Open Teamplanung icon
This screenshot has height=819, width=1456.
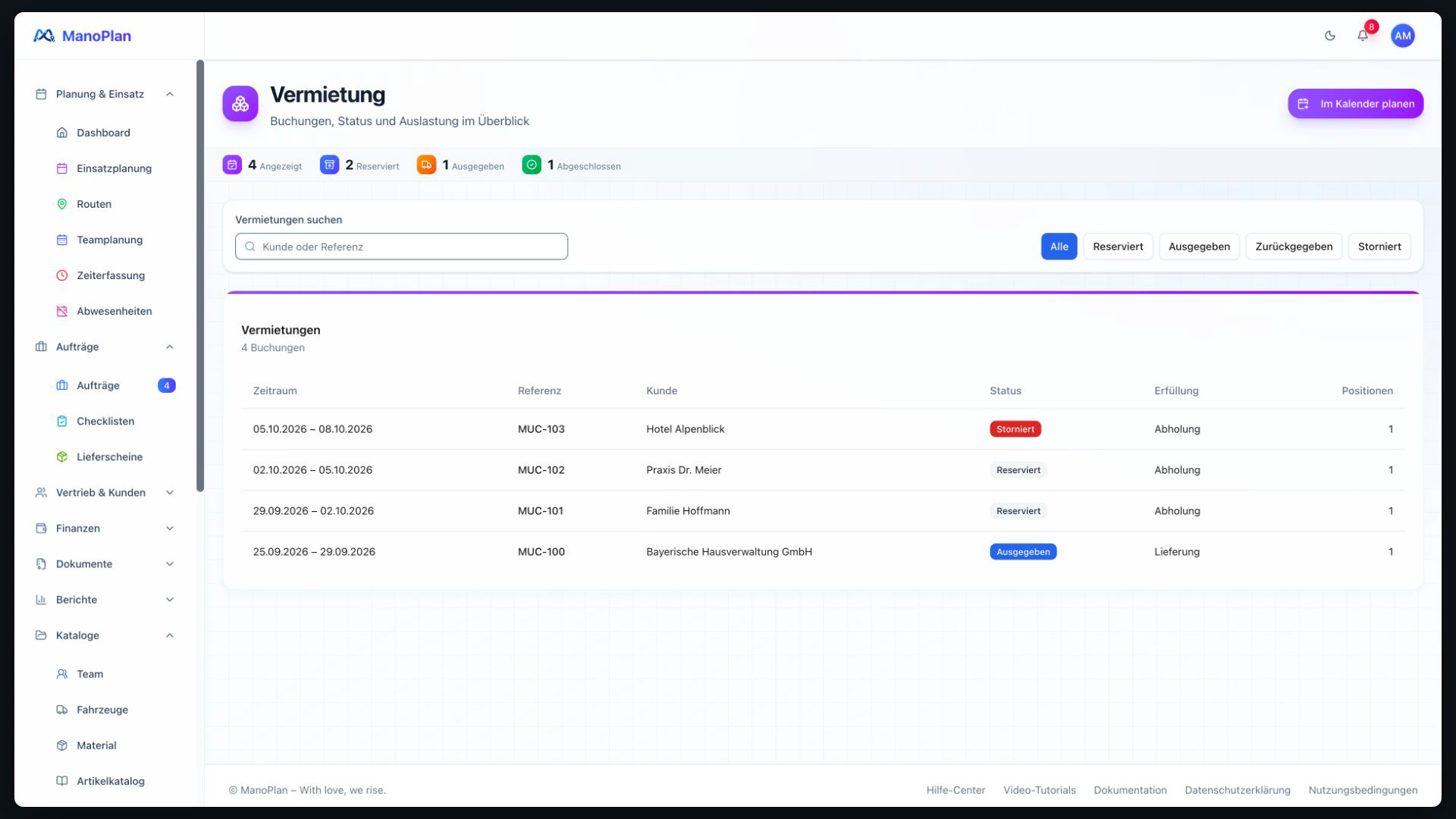click(x=62, y=240)
